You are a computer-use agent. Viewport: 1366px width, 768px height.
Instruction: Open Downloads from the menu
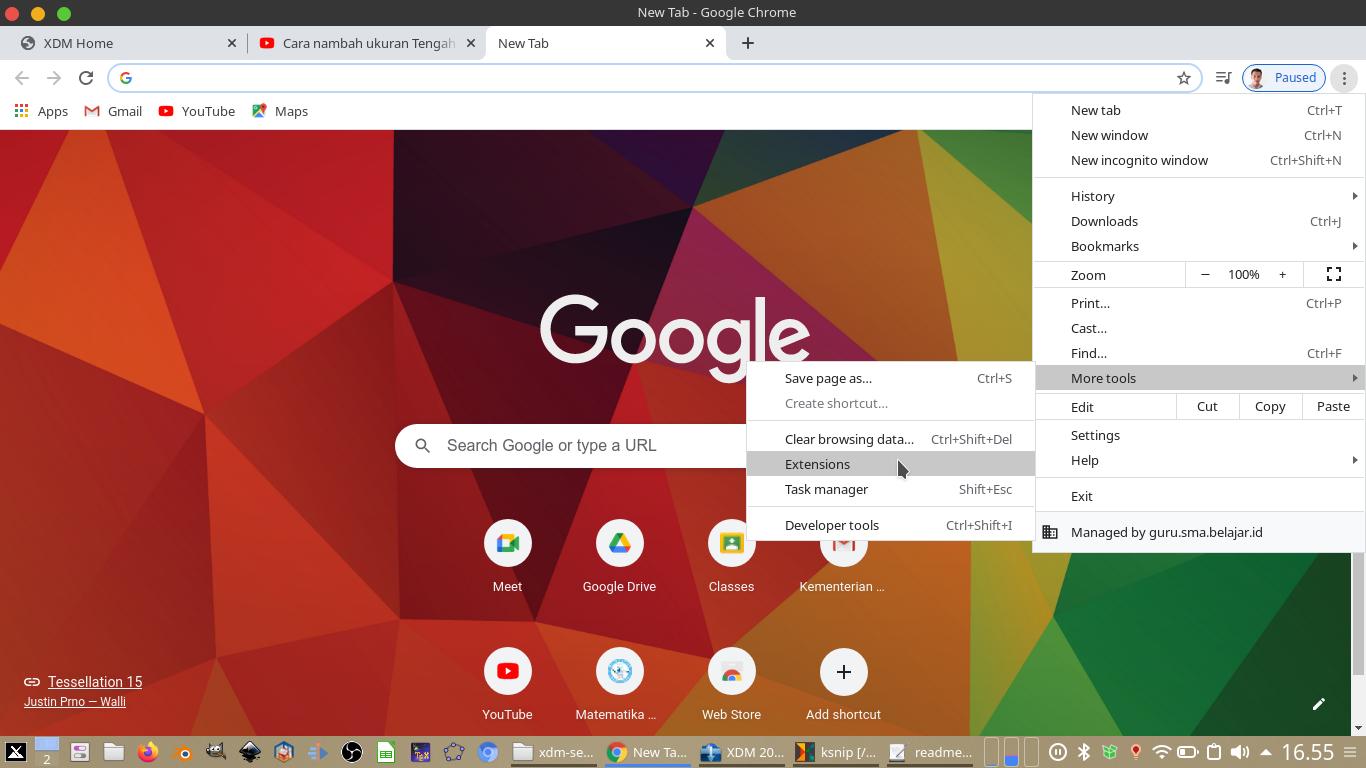(1199, 221)
